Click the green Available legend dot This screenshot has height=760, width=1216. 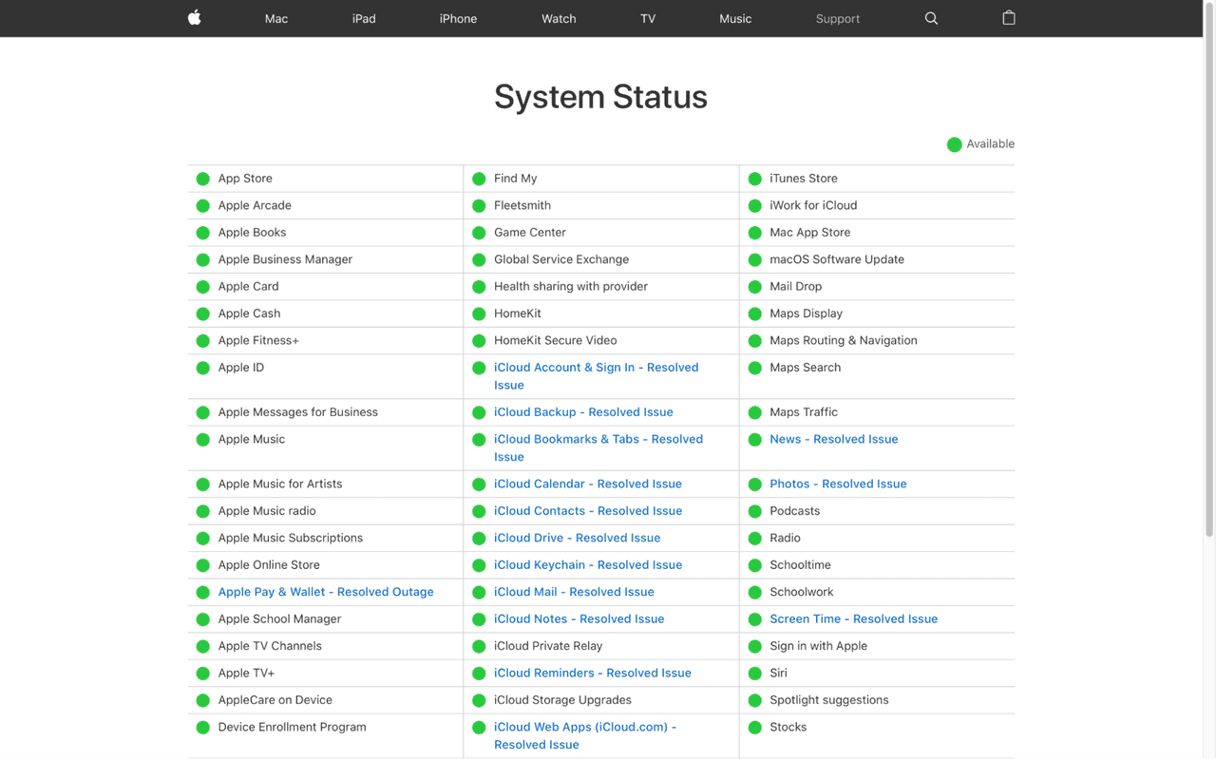[954, 145]
